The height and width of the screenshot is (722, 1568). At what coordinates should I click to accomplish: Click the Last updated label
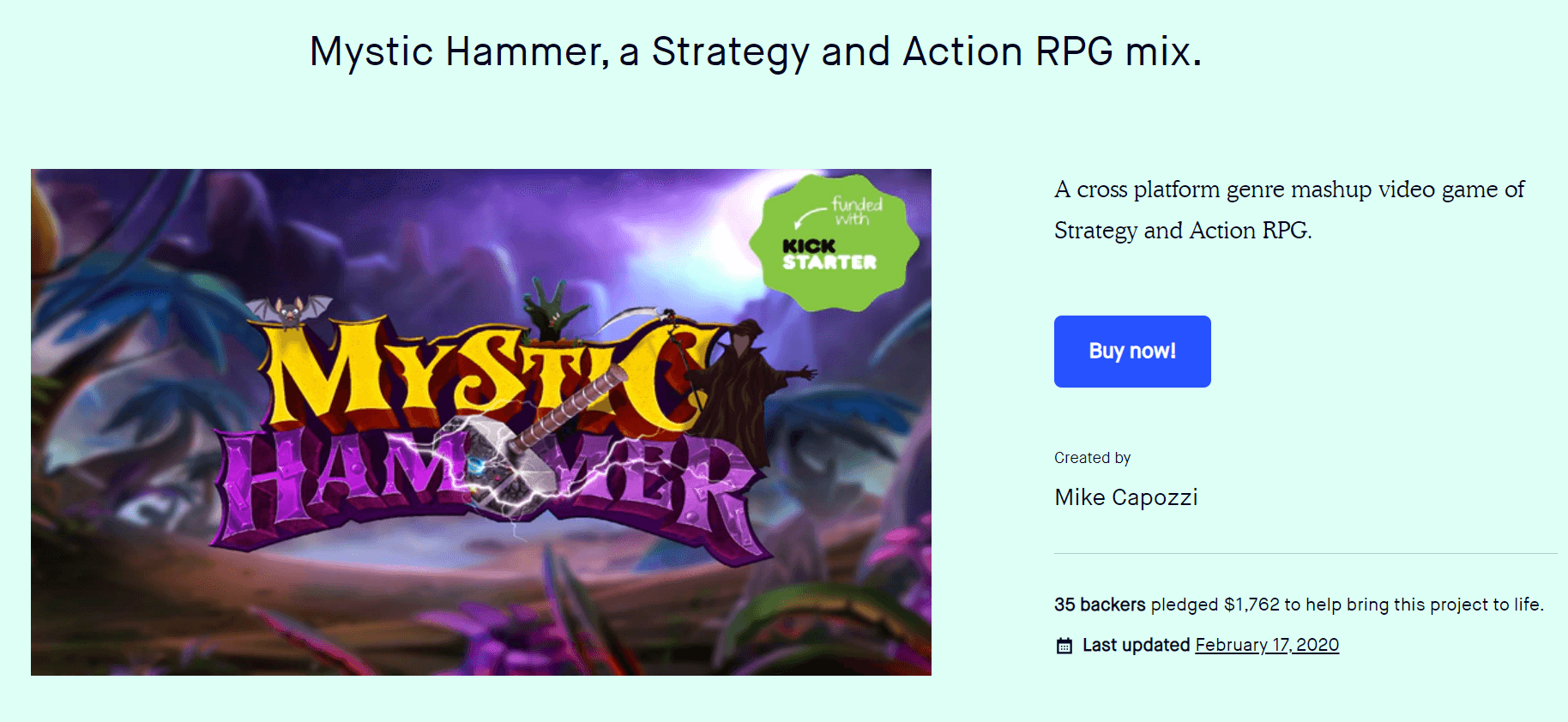click(x=1136, y=645)
